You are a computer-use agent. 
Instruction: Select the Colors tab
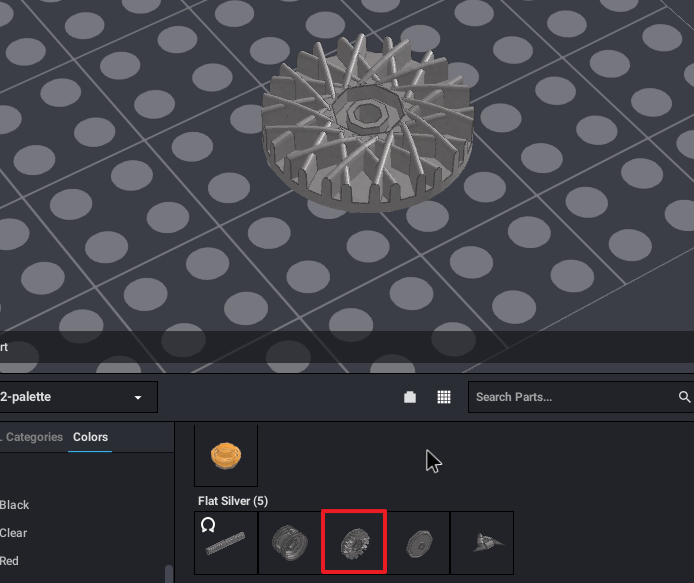point(90,437)
